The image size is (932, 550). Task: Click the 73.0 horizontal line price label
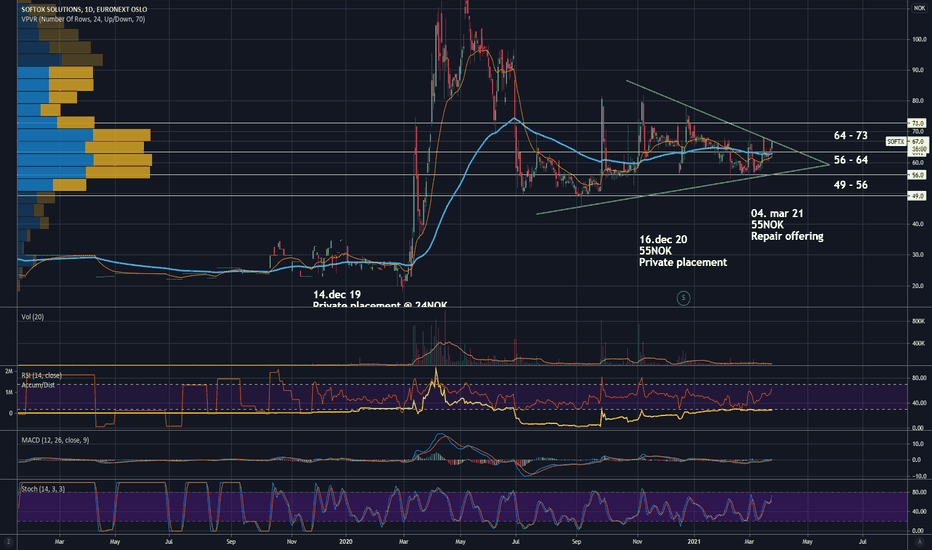pos(918,123)
